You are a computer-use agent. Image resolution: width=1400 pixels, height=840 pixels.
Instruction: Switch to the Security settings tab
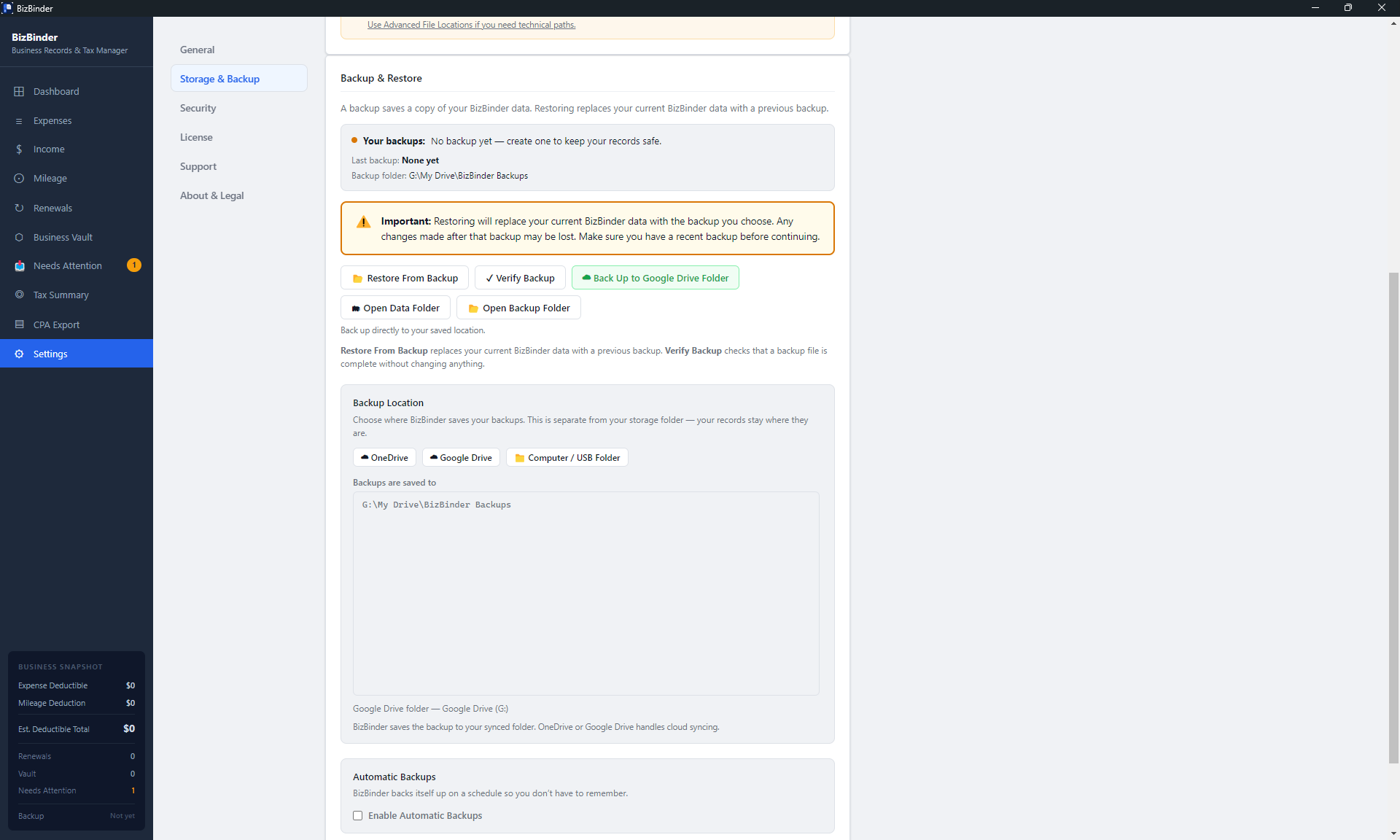click(x=239, y=108)
